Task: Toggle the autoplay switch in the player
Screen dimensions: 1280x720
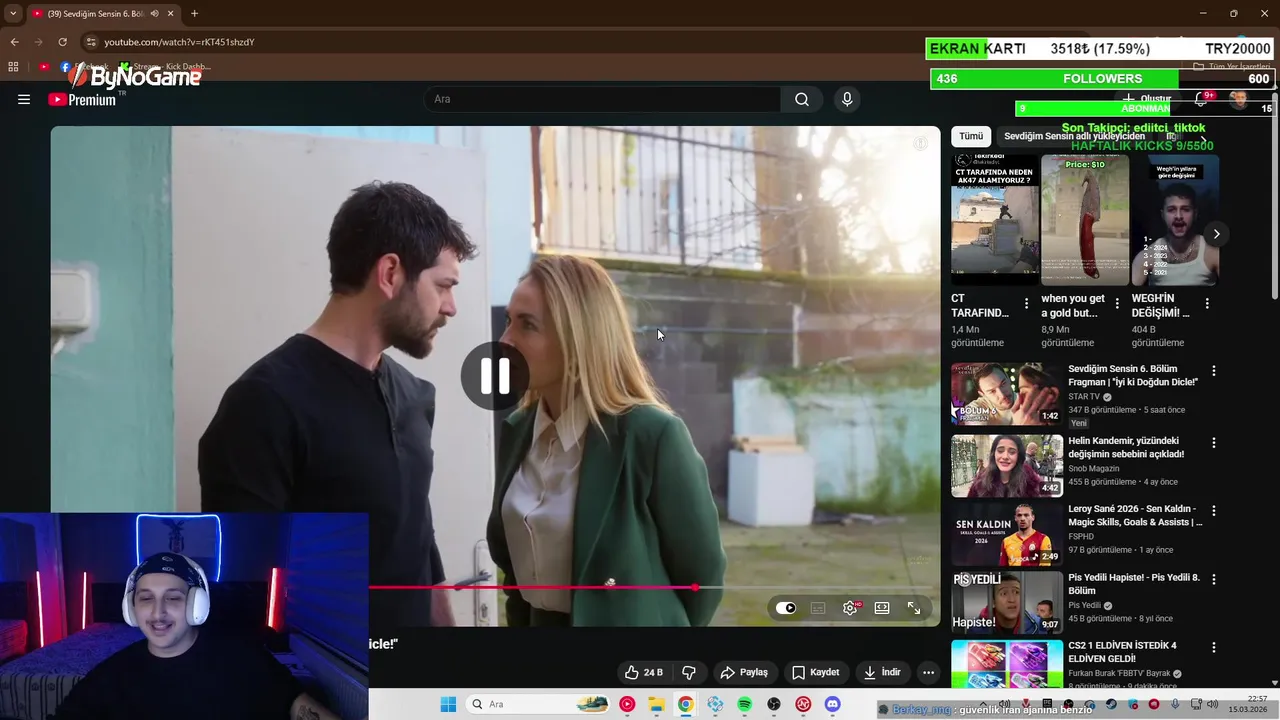Action: [786, 608]
